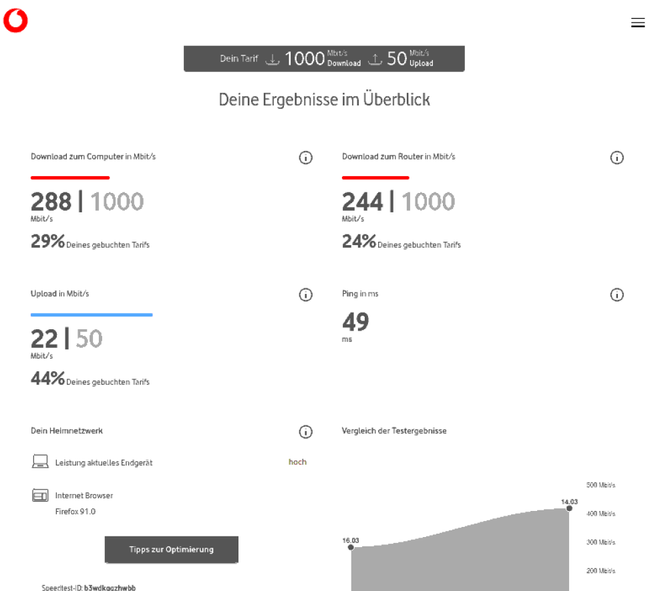Click the Firefox 91.0 browser text

[75, 512]
